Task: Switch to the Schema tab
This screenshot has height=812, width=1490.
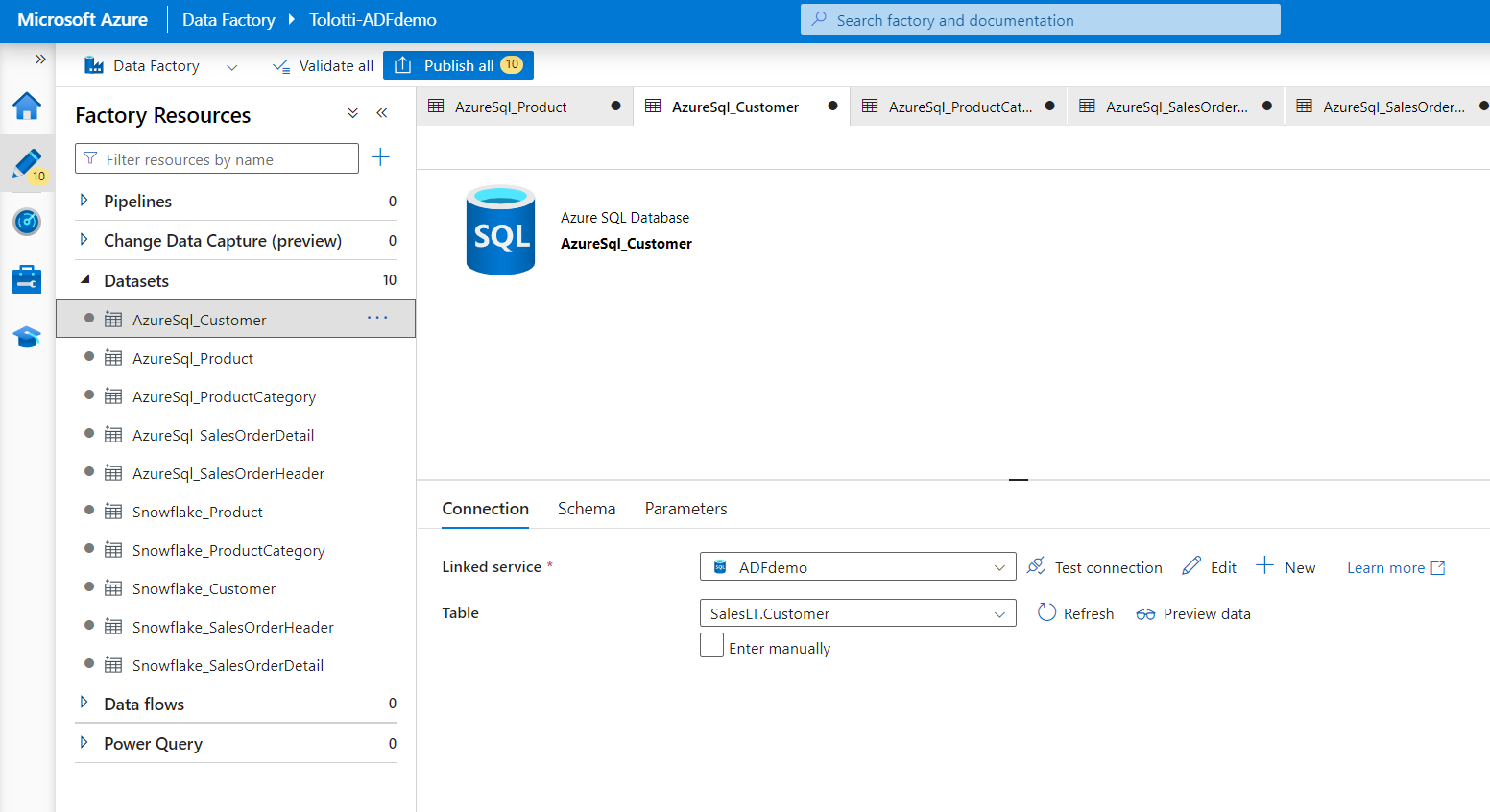Action: point(586,509)
